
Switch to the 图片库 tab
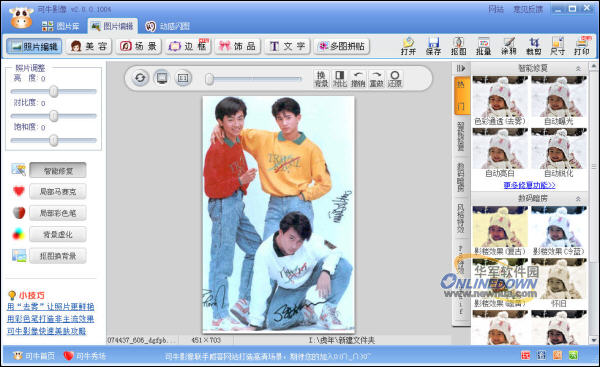coord(60,26)
